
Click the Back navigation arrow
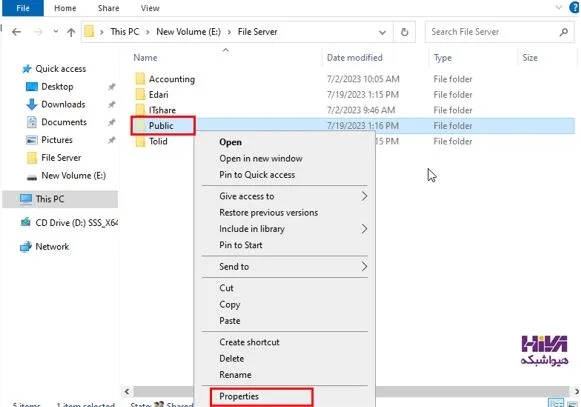click(16, 32)
